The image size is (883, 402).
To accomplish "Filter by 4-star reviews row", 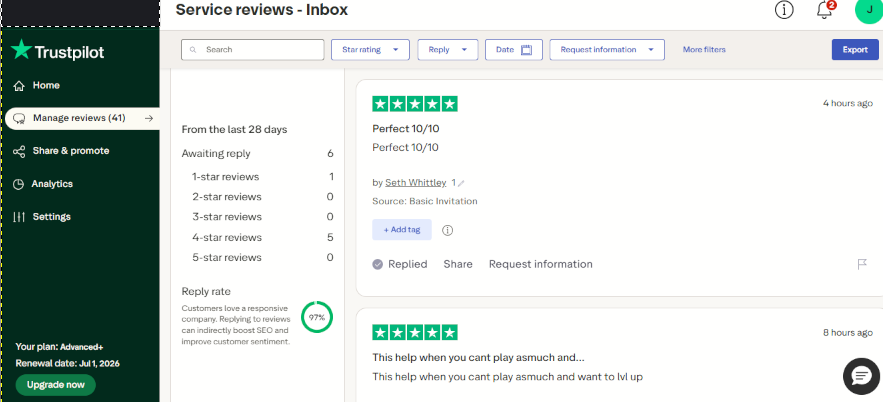I will (x=262, y=238).
